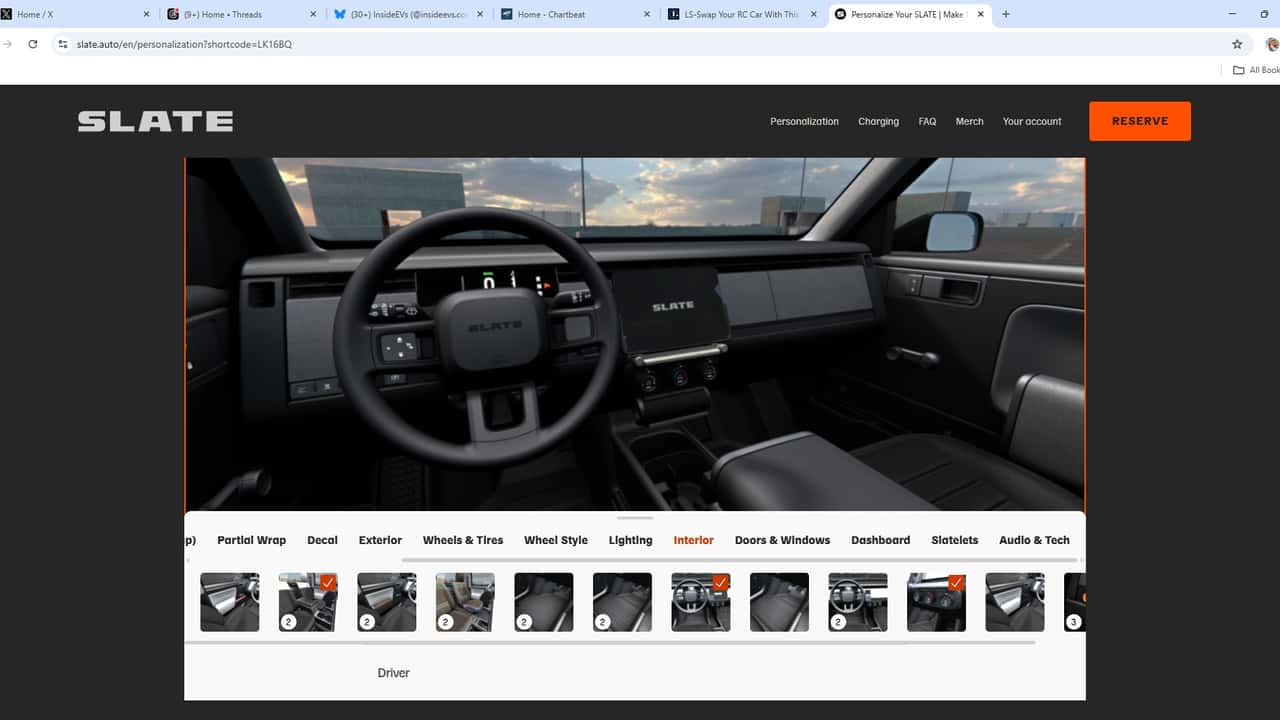Bookmark this page with the star icon

point(1237,44)
